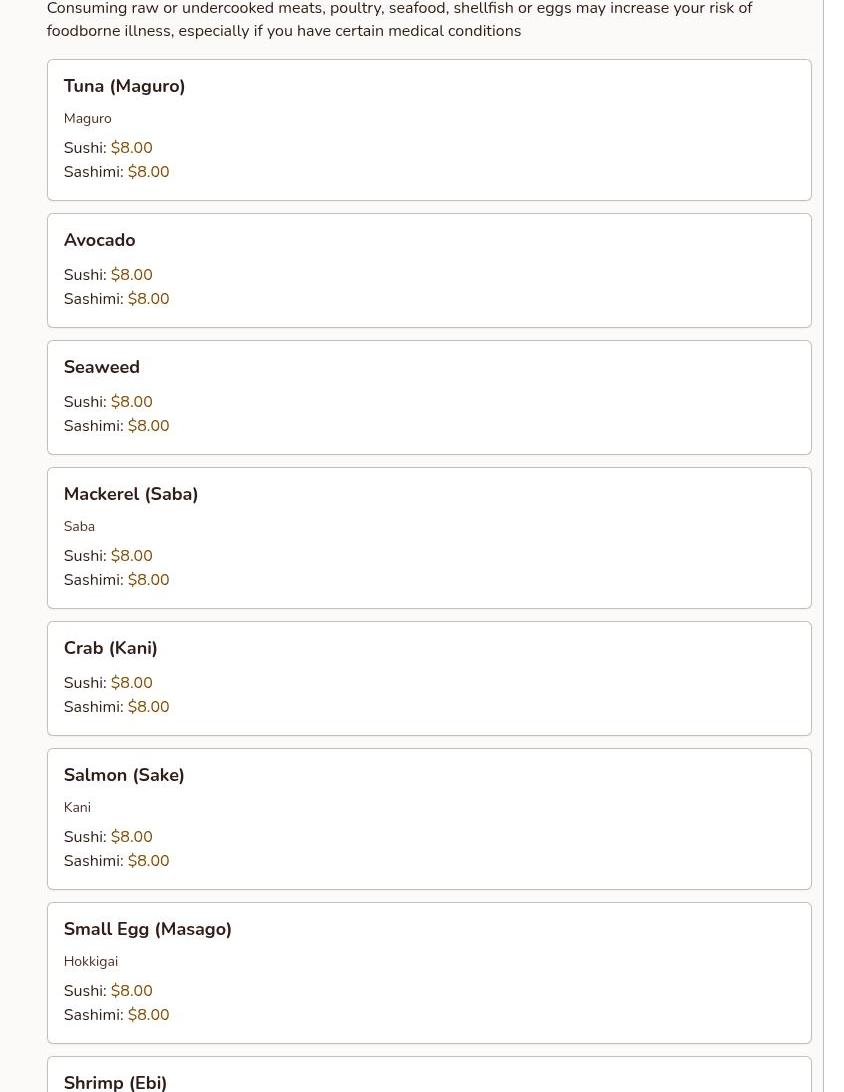Viewport: 844px width, 1092px height.
Task: Click the raw food consumption warning text
Action: pos(398,19)
